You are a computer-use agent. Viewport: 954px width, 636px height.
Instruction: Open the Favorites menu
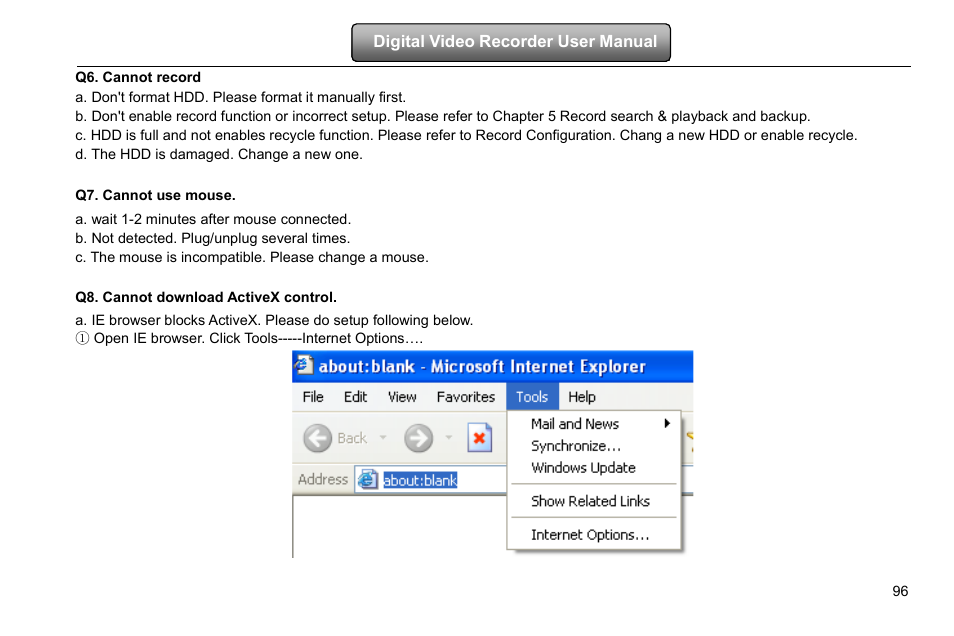tap(466, 397)
